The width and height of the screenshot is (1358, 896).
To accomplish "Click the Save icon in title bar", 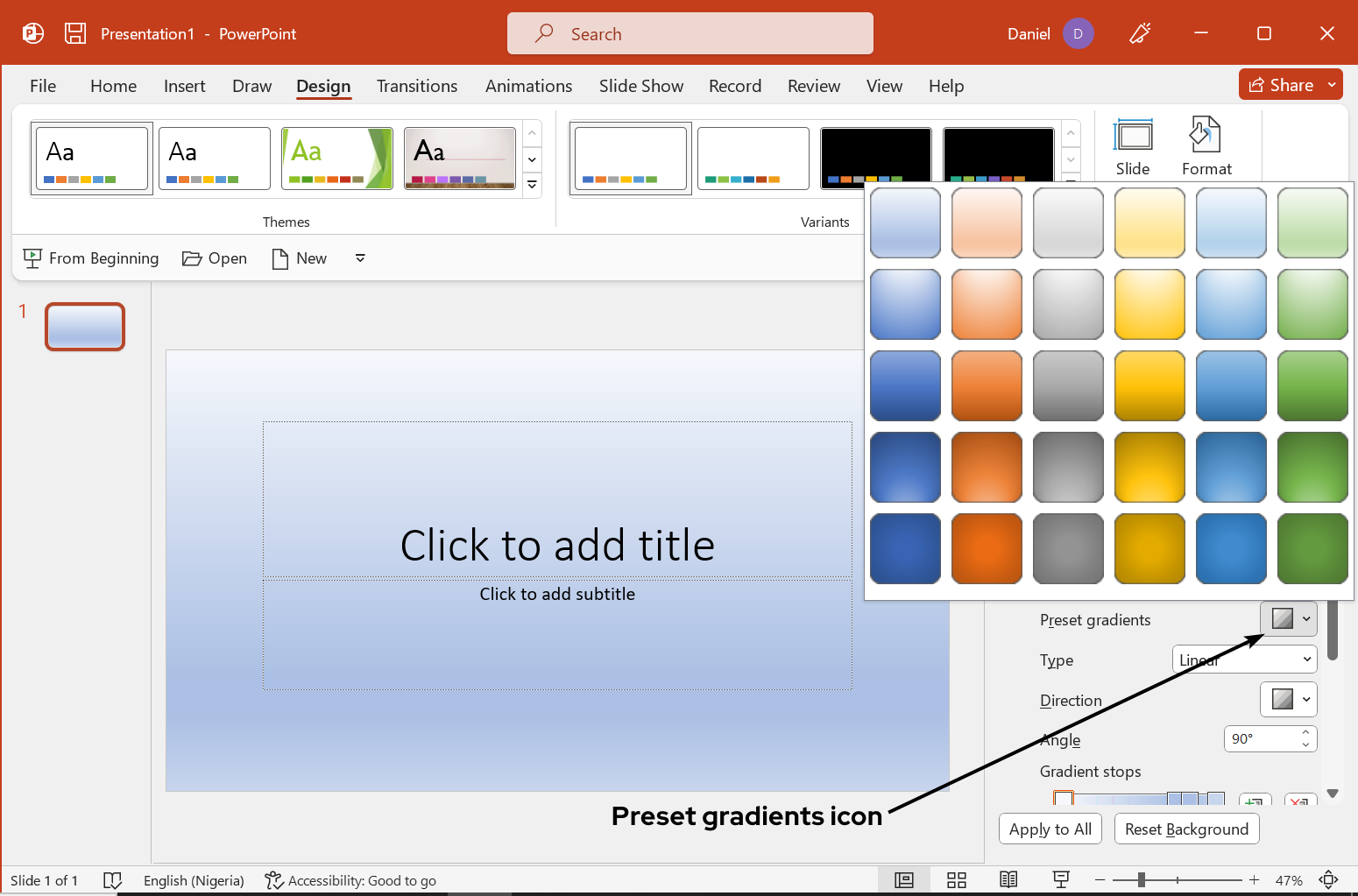I will 75,33.
